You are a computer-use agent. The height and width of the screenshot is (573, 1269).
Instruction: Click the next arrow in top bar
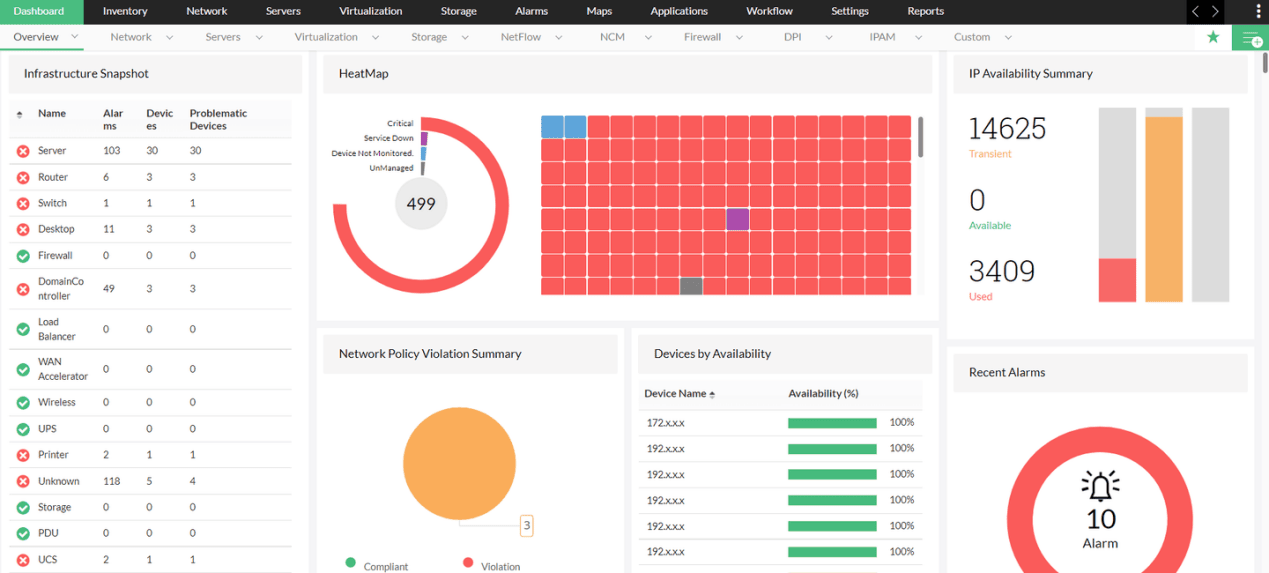tap(1216, 11)
